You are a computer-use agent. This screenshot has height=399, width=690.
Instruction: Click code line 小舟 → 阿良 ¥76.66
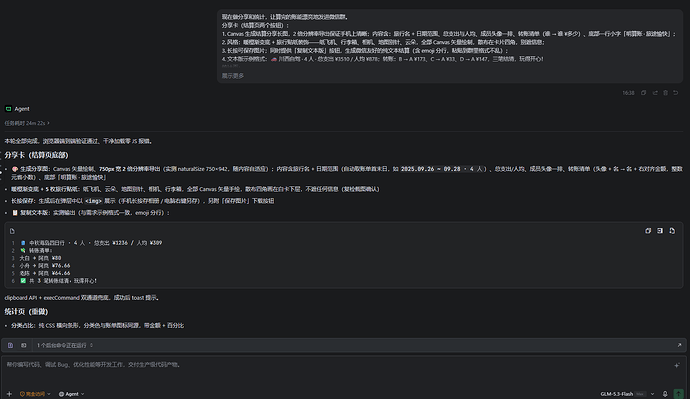[x=45, y=265]
